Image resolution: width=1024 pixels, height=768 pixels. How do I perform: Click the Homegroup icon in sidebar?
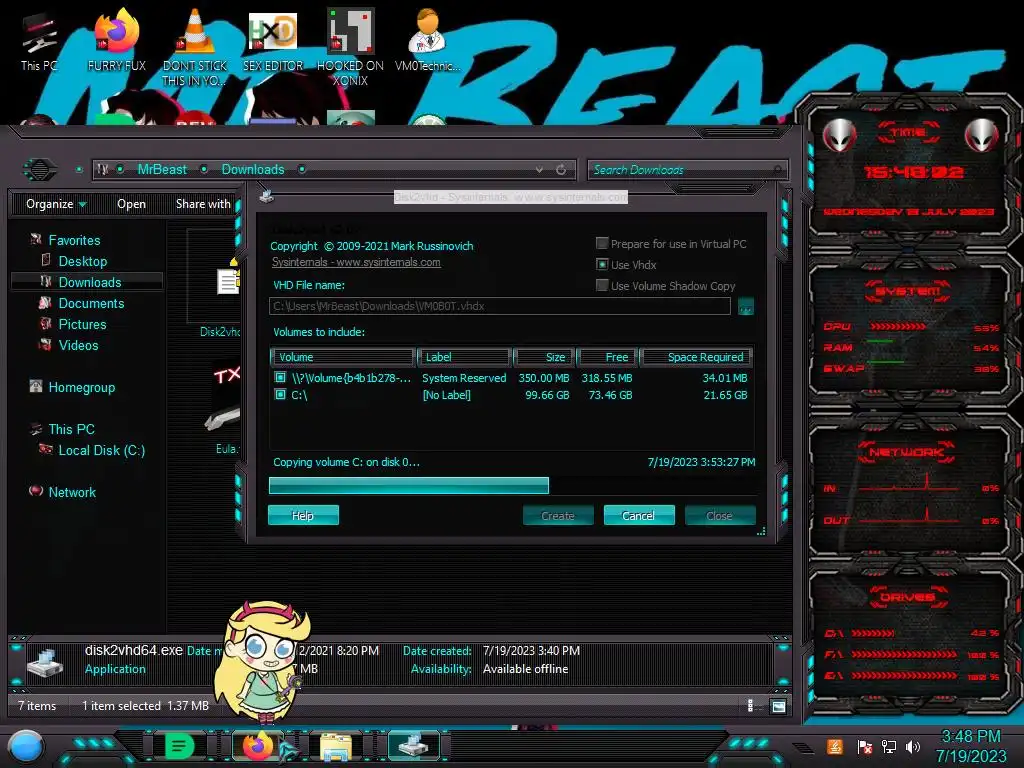pyautogui.click(x=36, y=387)
